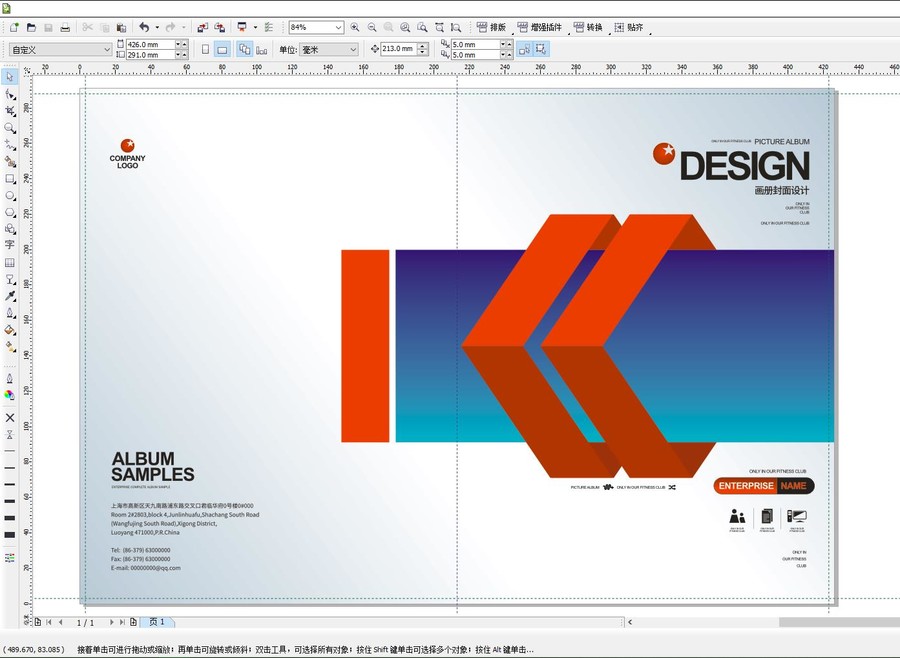Open a file with folder icon

(x=32, y=27)
